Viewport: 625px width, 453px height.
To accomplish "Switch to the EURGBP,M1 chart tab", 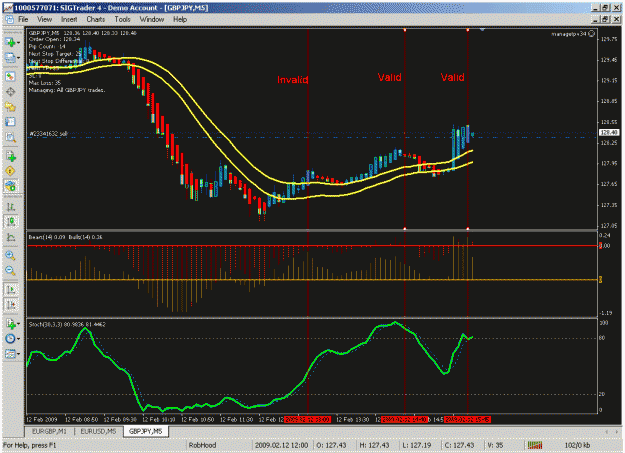I will [x=49, y=431].
